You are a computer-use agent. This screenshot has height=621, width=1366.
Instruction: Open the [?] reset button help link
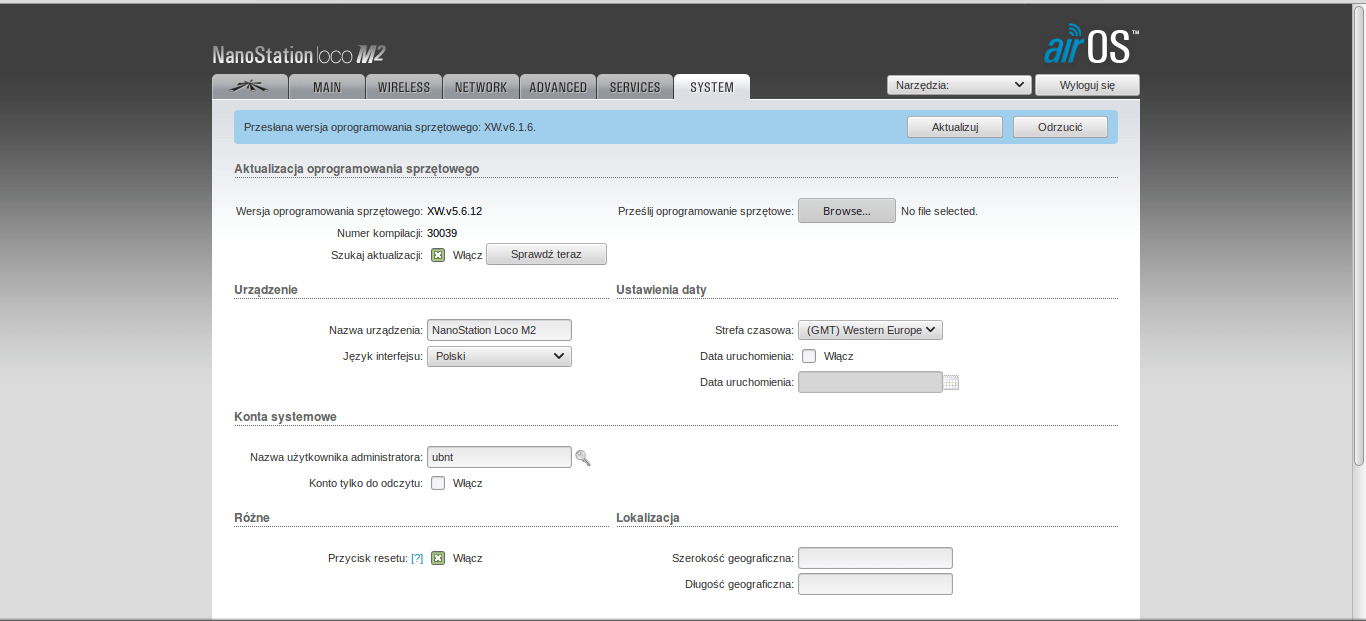[417, 558]
